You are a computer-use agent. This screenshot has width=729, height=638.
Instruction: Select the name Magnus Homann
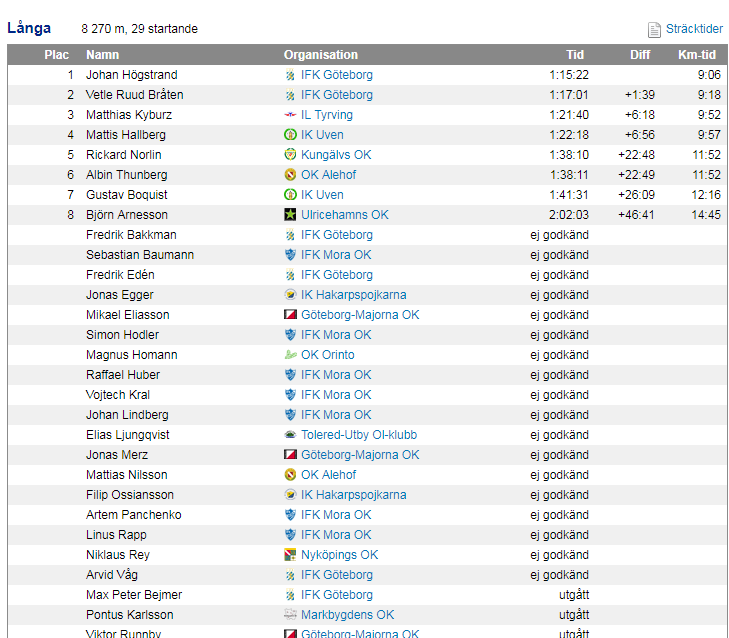pos(132,355)
